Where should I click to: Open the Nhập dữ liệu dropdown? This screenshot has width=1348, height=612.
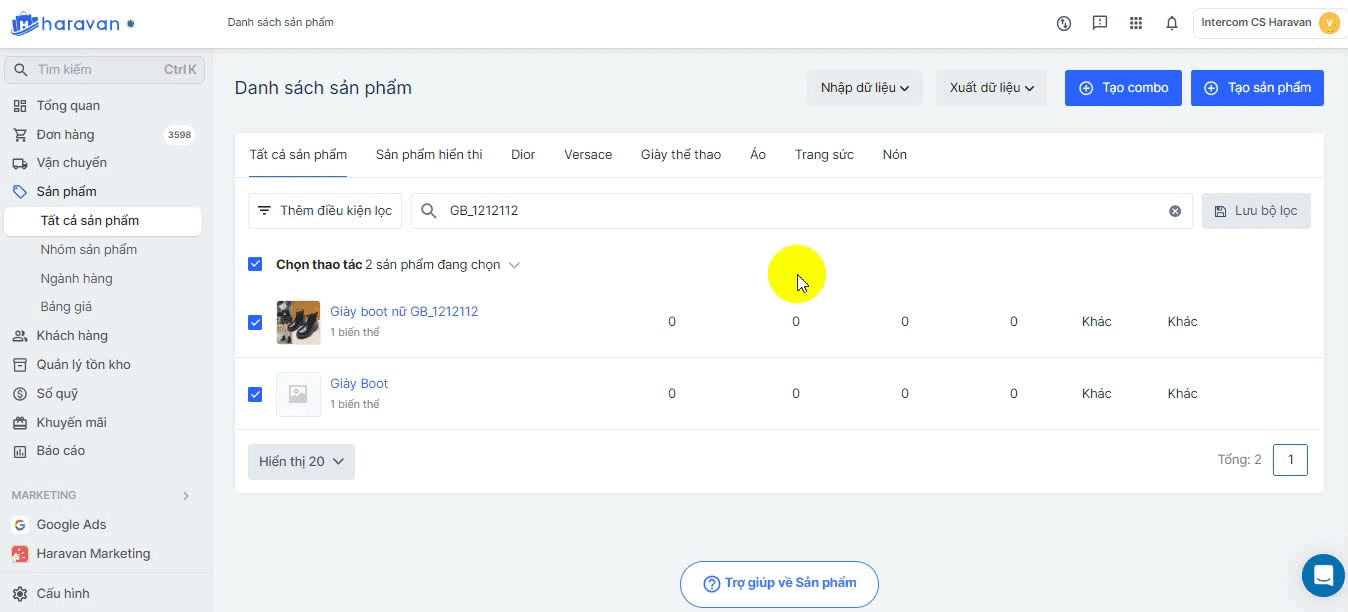[x=864, y=88]
